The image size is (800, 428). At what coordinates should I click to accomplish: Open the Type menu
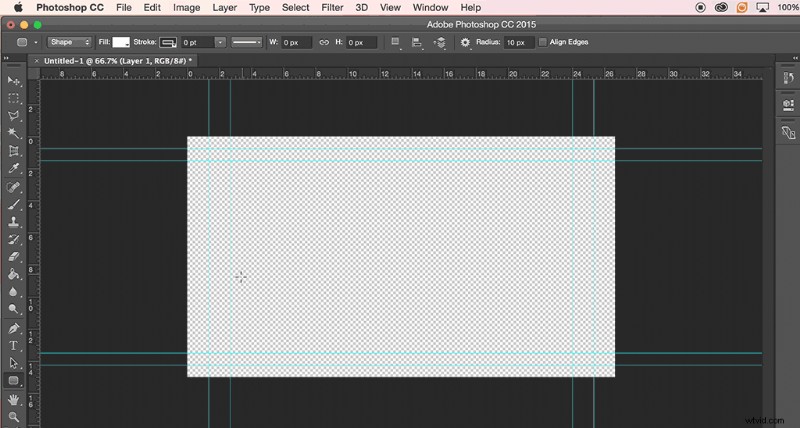click(x=259, y=8)
